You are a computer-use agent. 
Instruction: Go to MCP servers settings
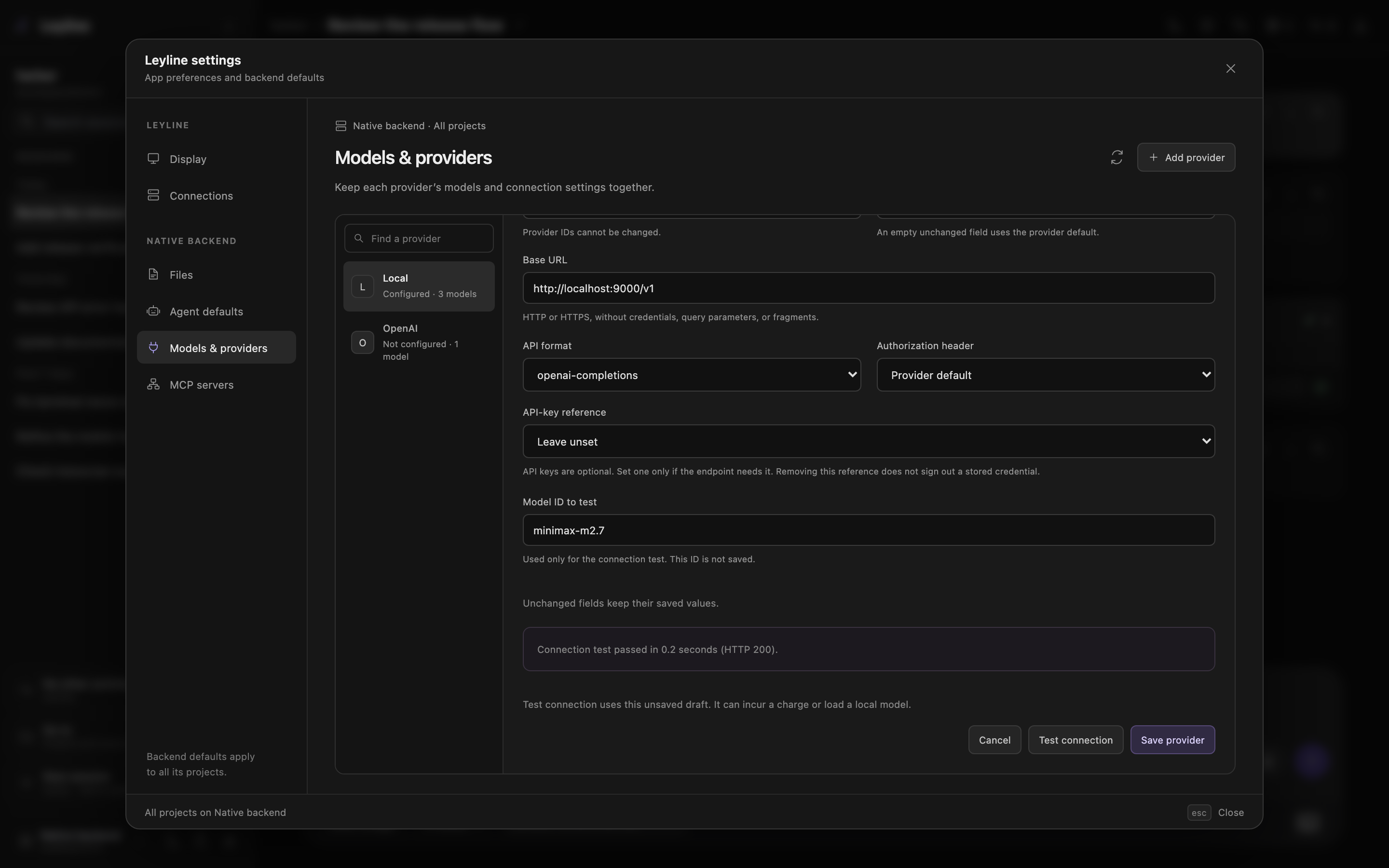coord(217,384)
